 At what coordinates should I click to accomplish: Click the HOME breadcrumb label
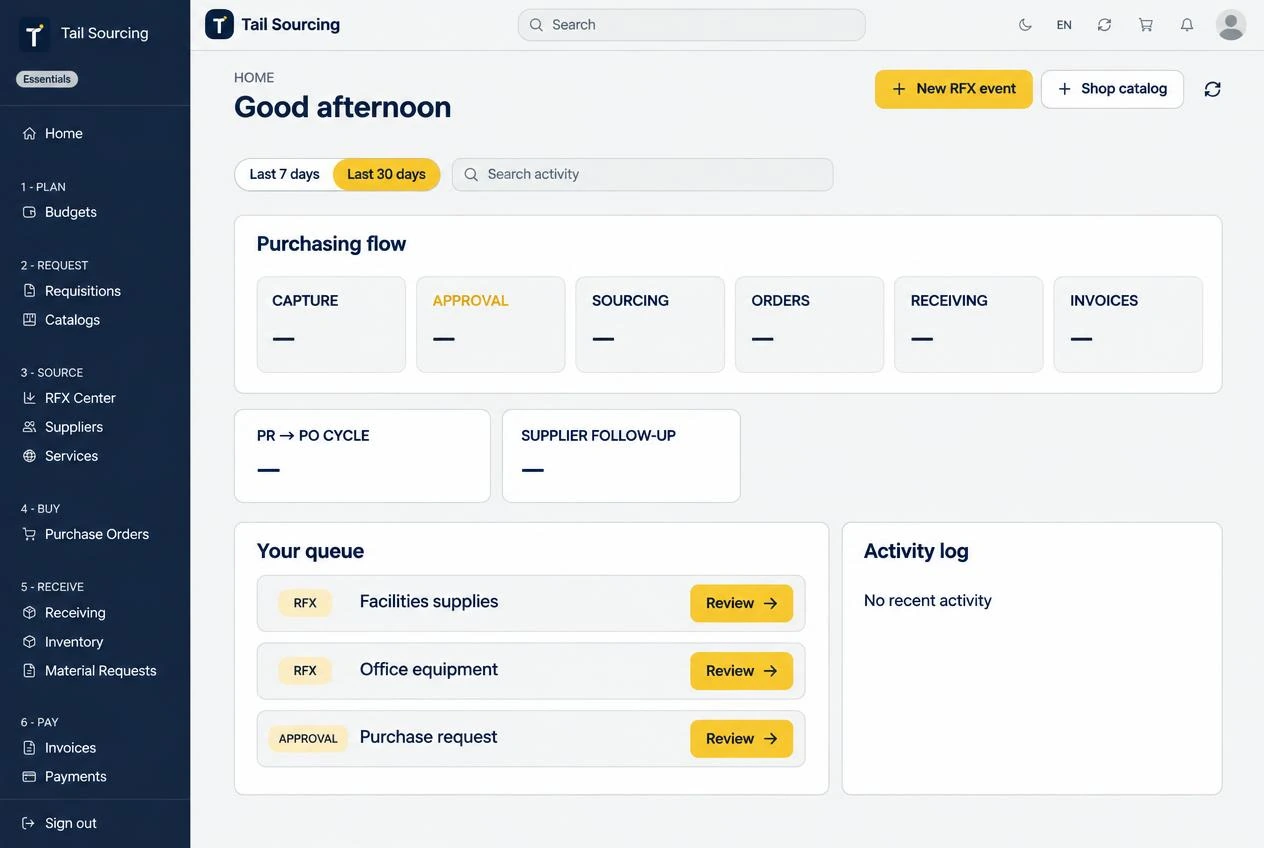click(x=254, y=78)
